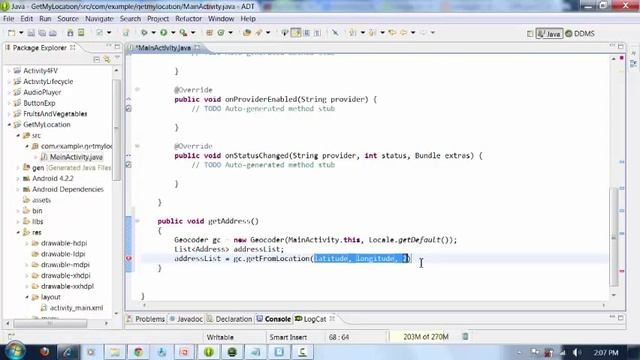Collapse the src folder node
This screenshot has width=640, height=360.
(18, 135)
